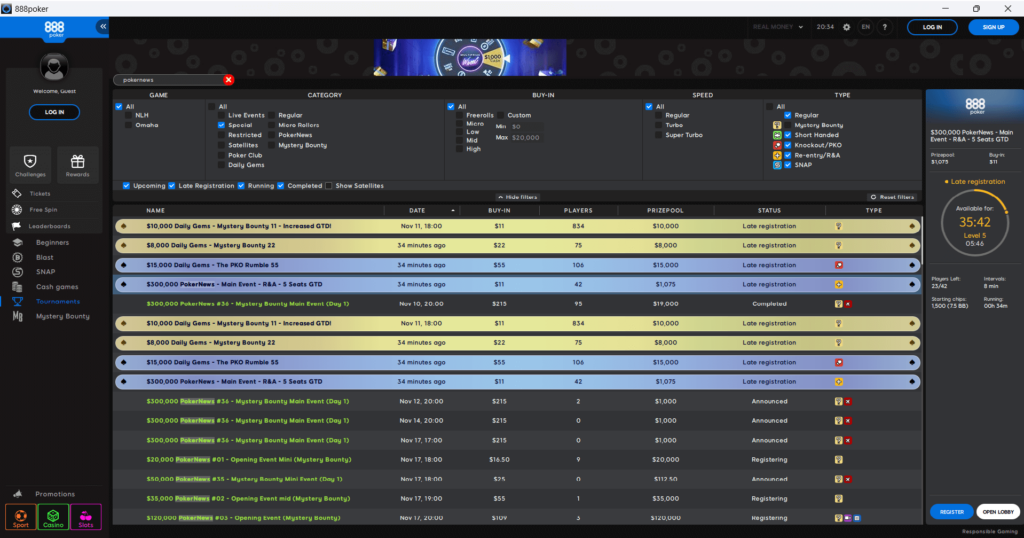This screenshot has height=538, width=1024.
Task: Uncheck the Special category checkbox
Action: [x=221, y=125]
